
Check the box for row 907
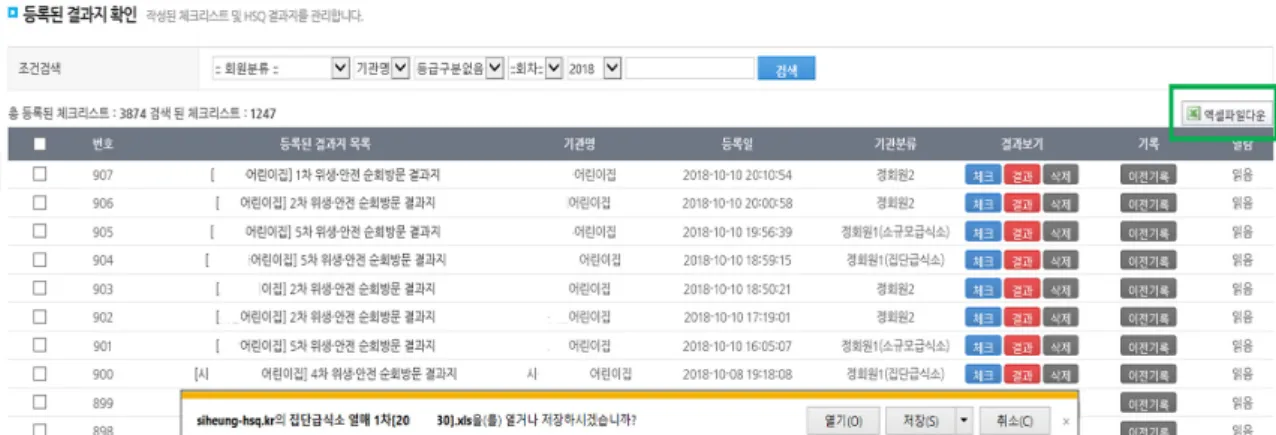tap(40, 174)
